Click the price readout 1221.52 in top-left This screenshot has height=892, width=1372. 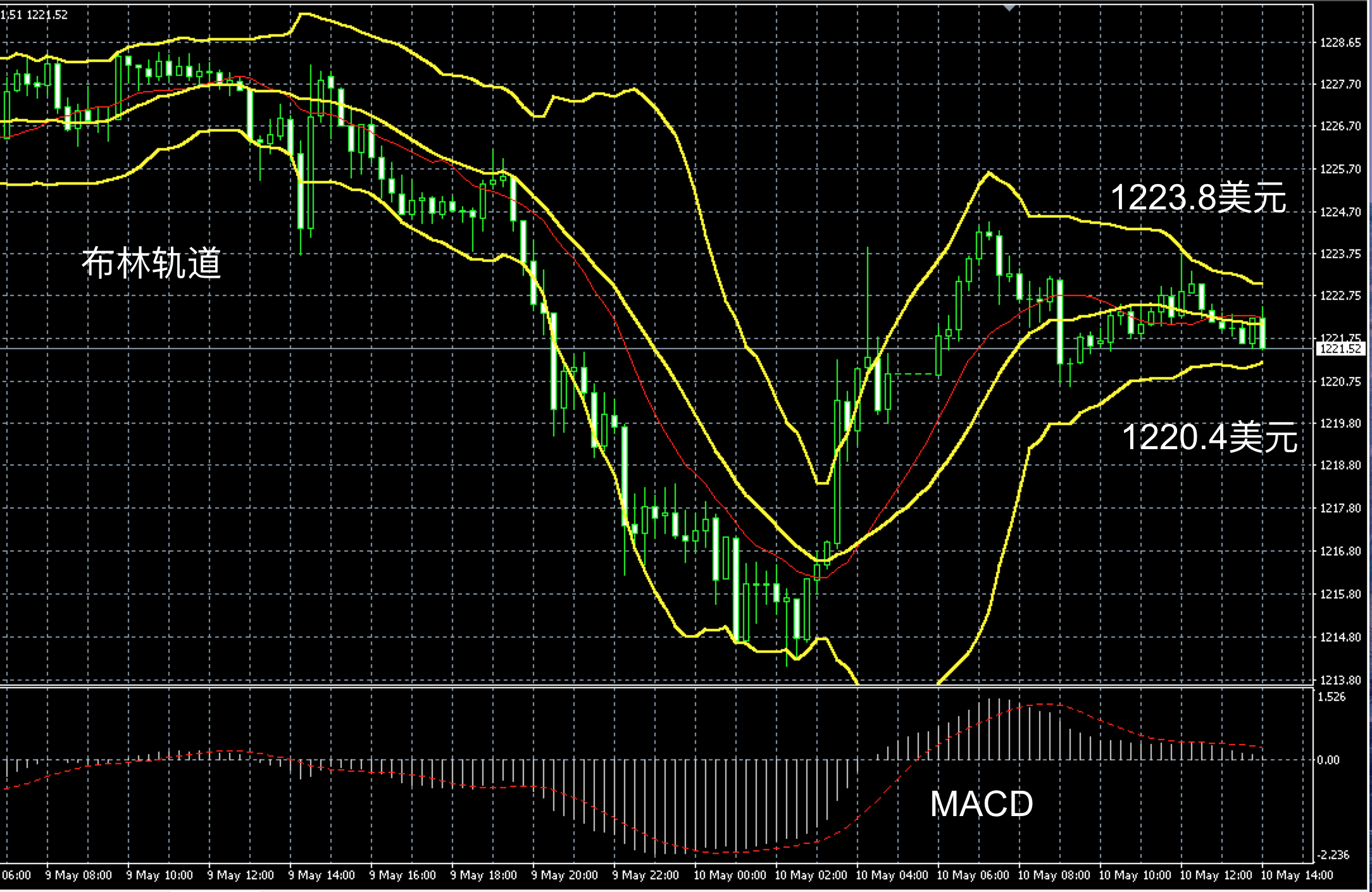click(47, 15)
